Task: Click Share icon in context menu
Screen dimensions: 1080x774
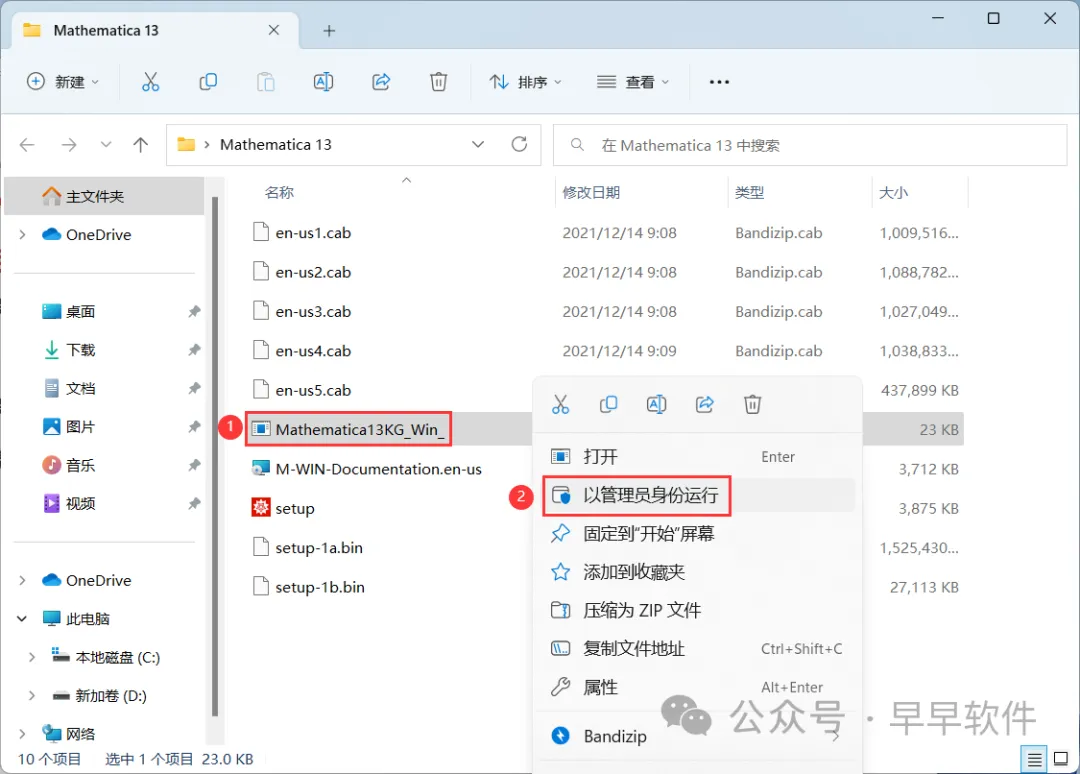Action: 705,404
